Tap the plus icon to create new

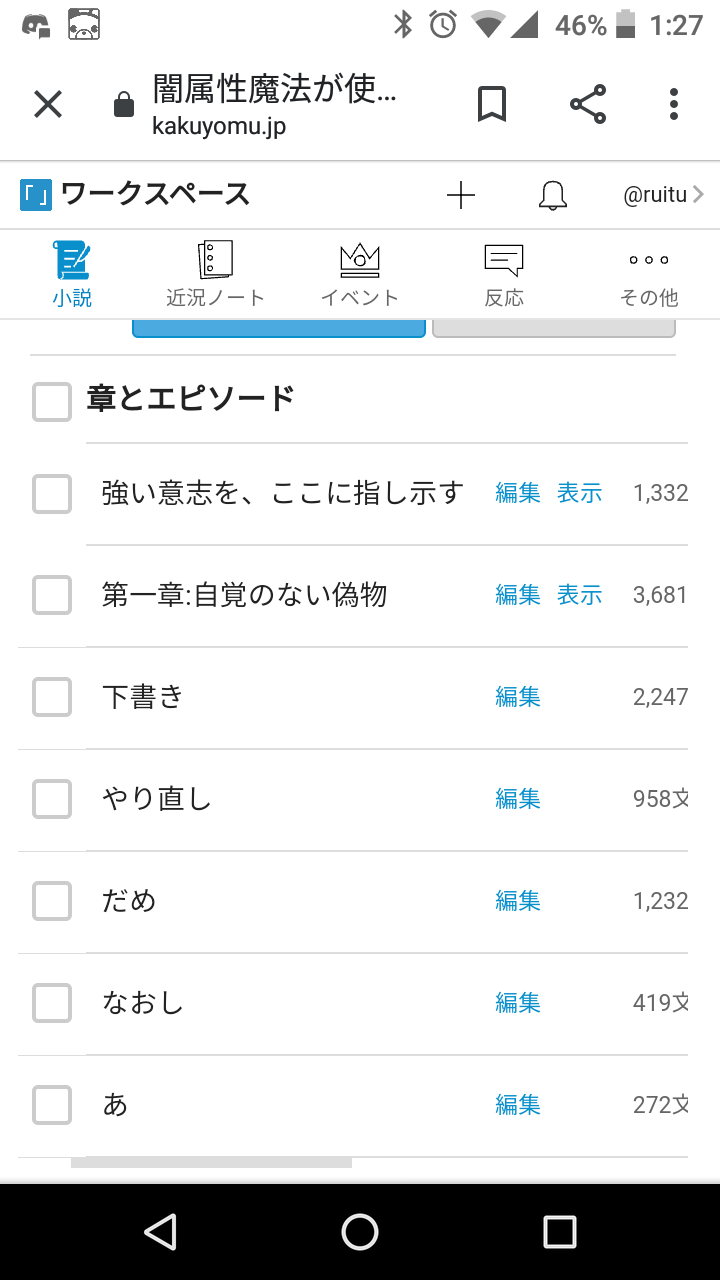pos(461,195)
